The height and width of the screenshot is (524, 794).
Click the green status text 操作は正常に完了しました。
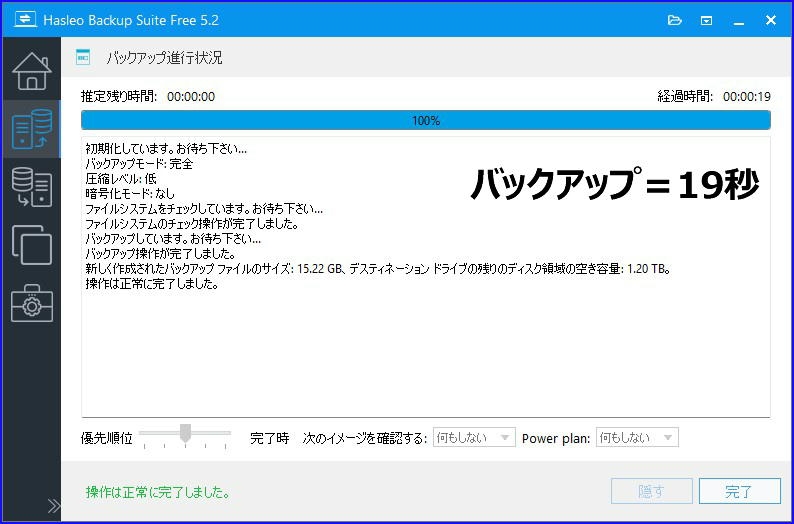tap(158, 492)
